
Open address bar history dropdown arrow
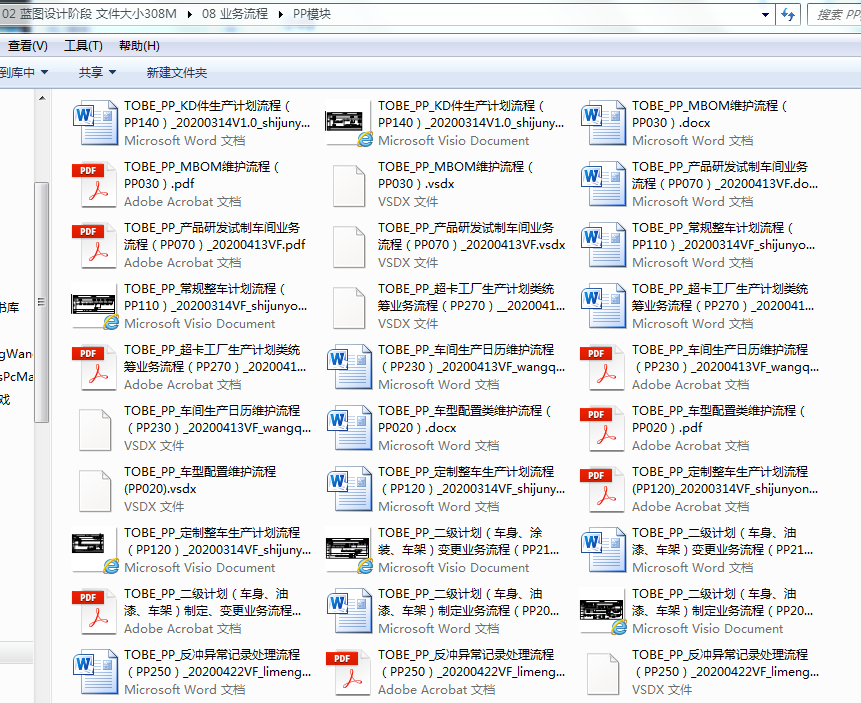tap(766, 14)
